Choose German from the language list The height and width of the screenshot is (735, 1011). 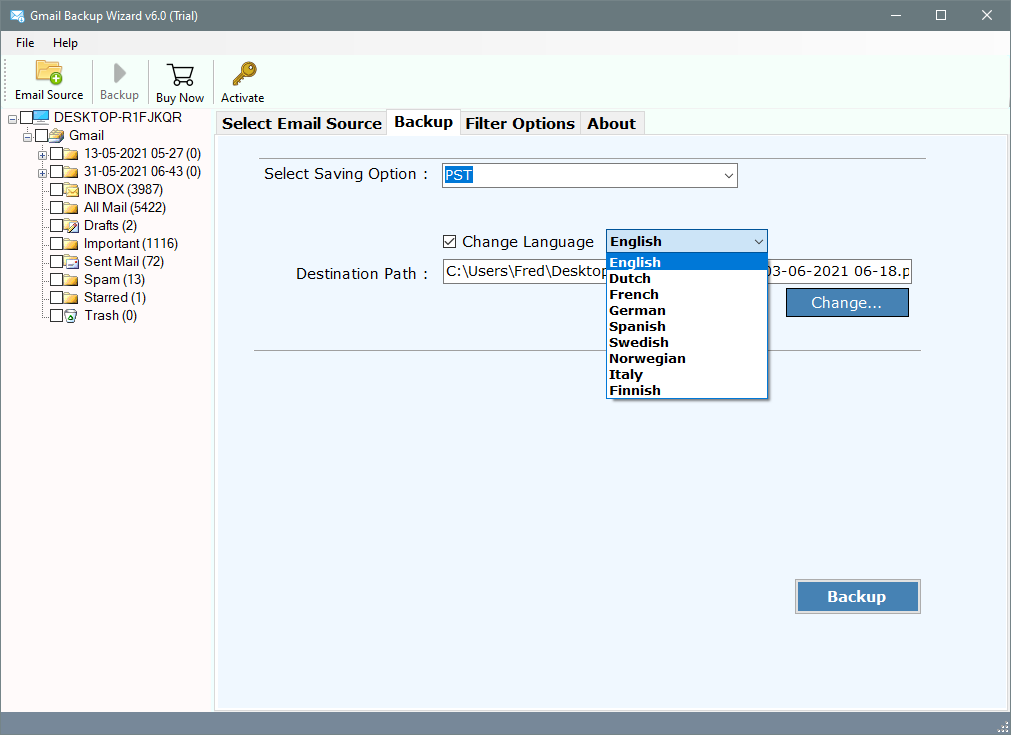click(x=687, y=311)
